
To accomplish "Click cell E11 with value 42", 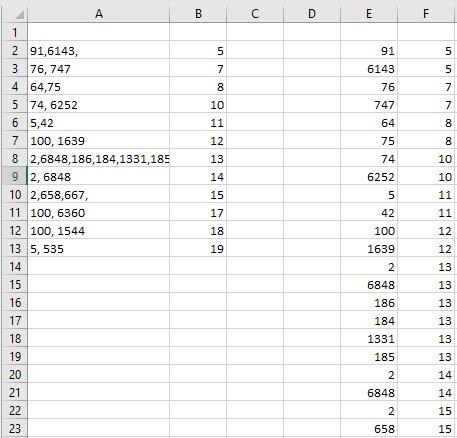I will coord(369,213).
